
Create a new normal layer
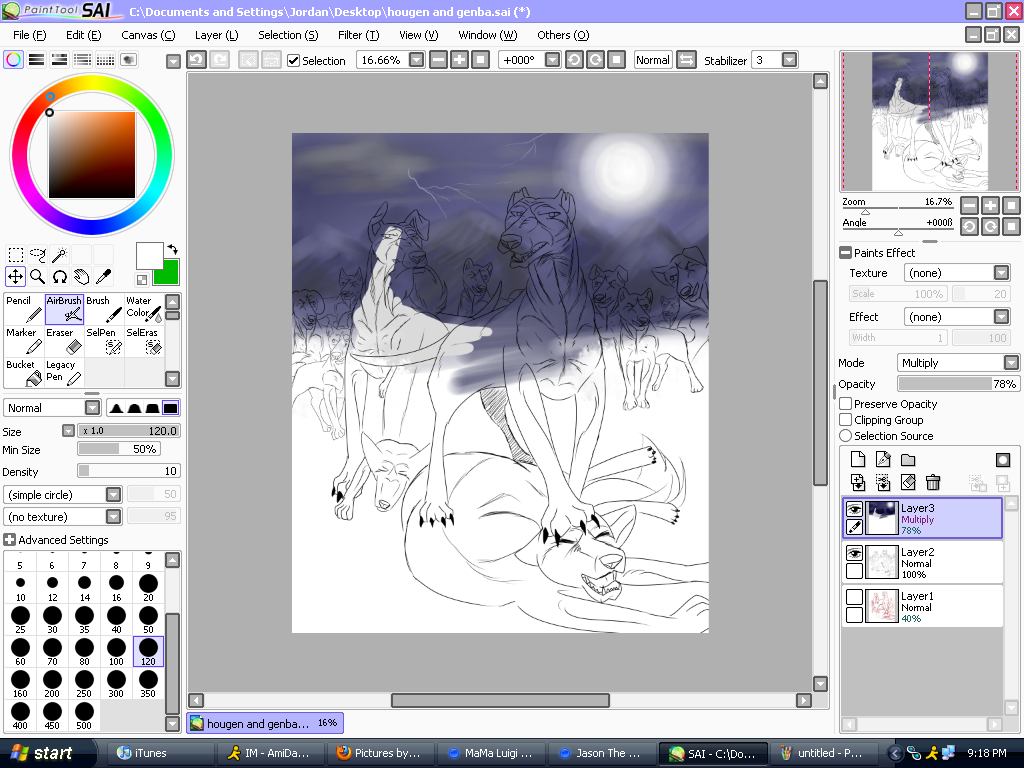(x=858, y=459)
